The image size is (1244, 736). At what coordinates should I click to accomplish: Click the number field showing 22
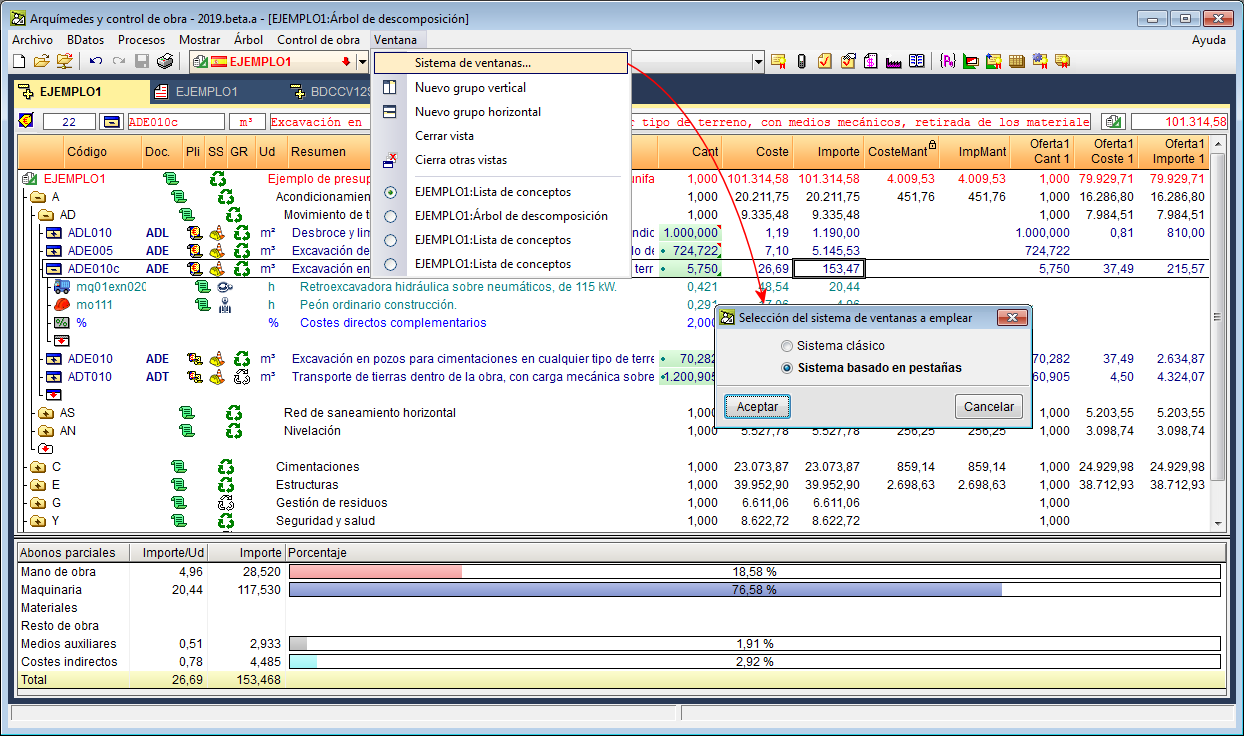coord(69,122)
